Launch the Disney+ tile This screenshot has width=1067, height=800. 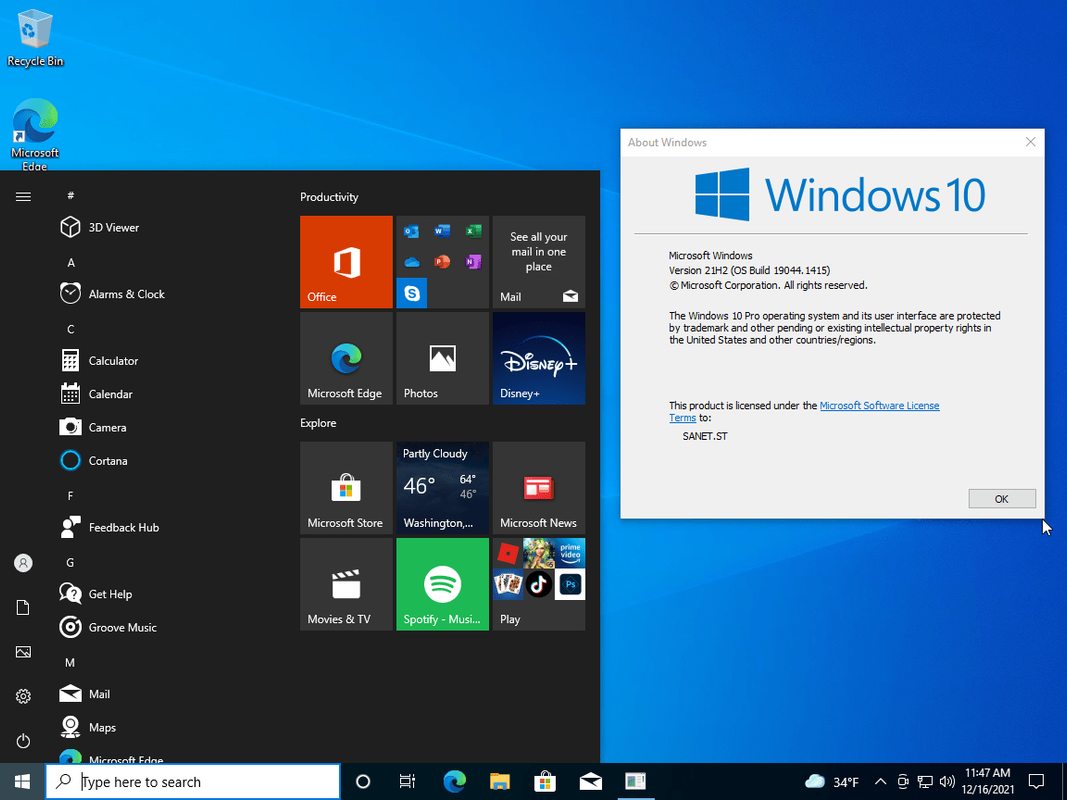[539, 359]
